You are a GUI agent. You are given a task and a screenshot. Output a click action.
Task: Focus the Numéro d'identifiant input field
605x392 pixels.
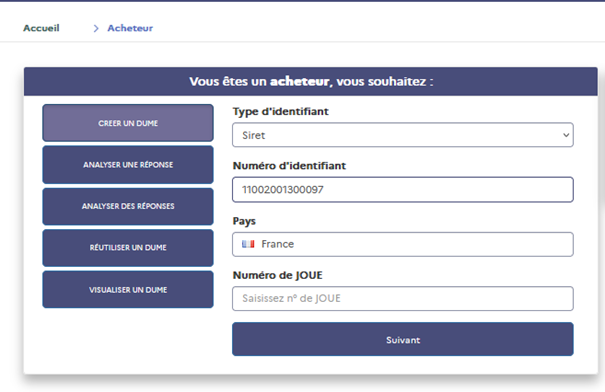point(403,189)
